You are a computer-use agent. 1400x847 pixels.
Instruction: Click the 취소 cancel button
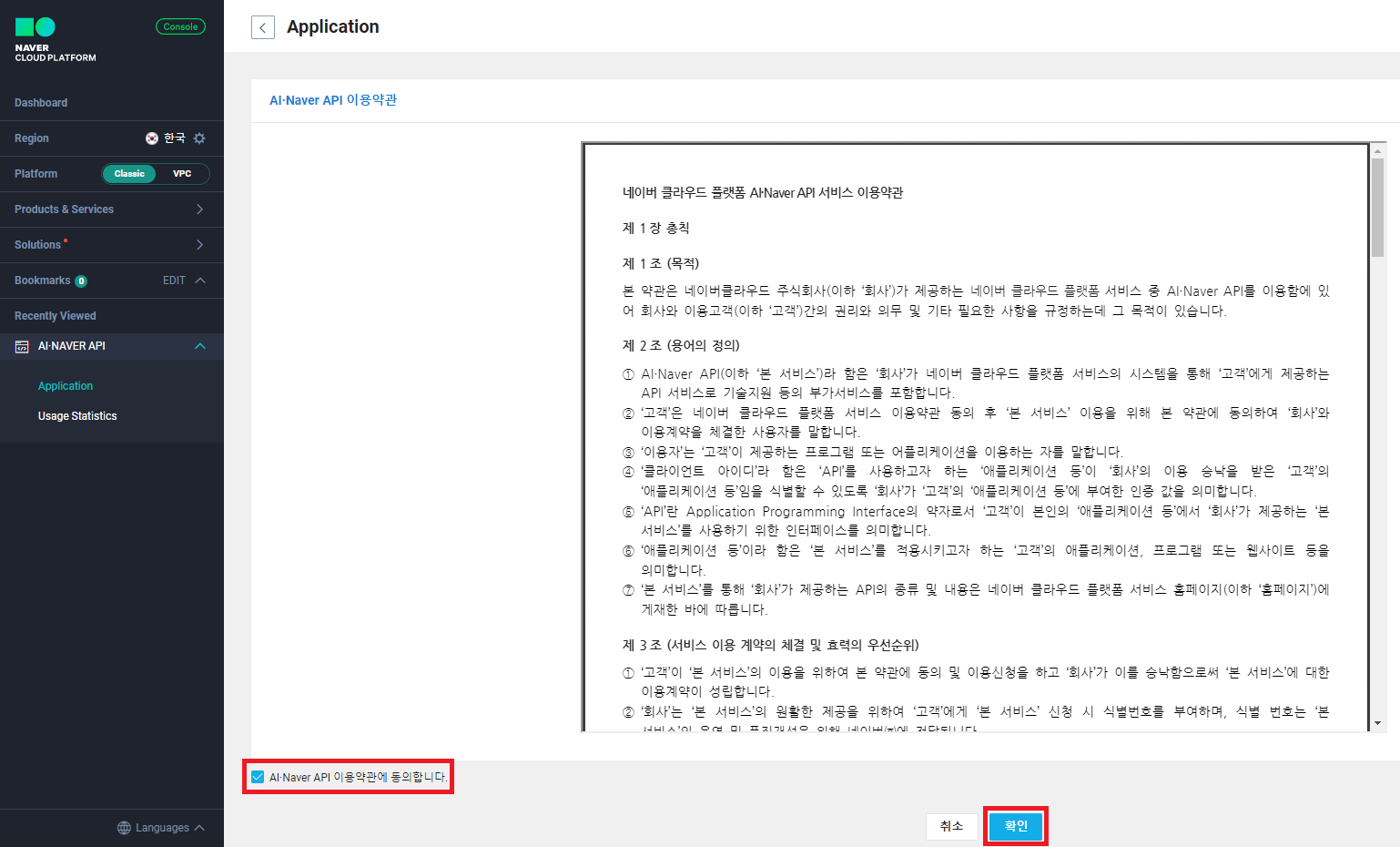(951, 826)
